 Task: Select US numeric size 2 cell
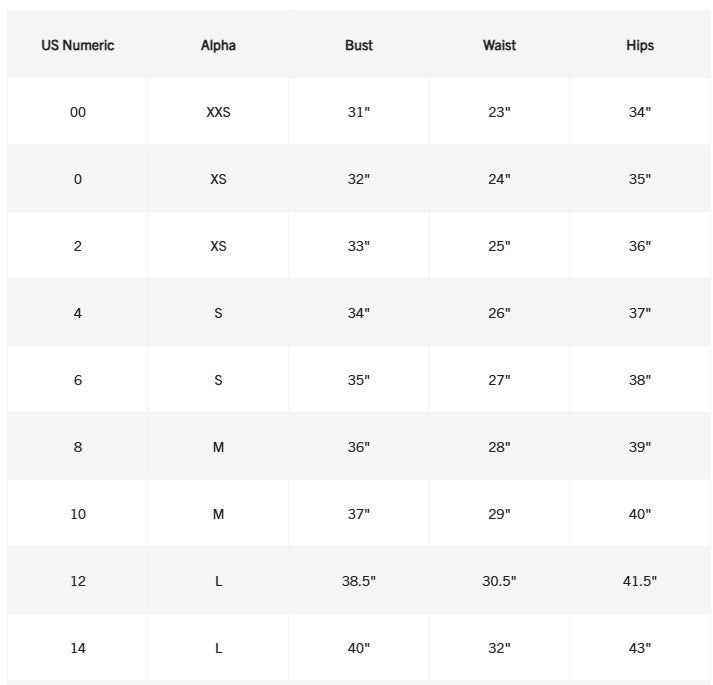78,246
